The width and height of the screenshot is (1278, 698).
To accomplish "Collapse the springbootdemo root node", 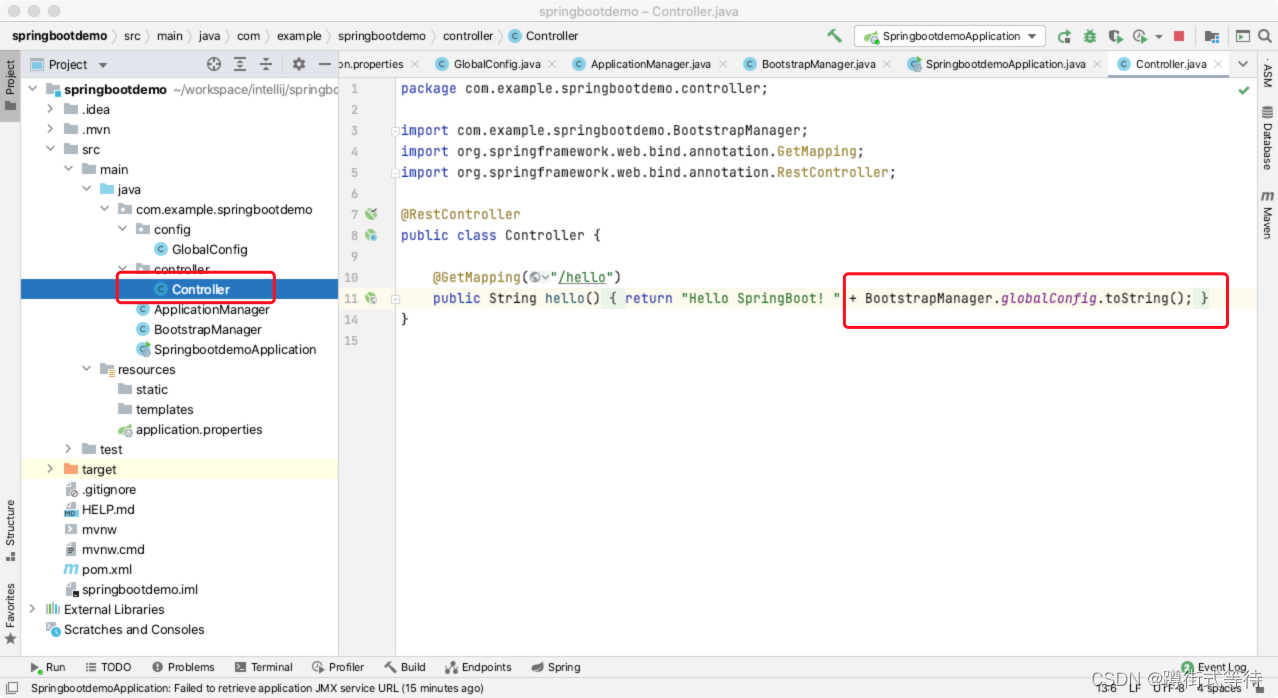I will [33, 89].
